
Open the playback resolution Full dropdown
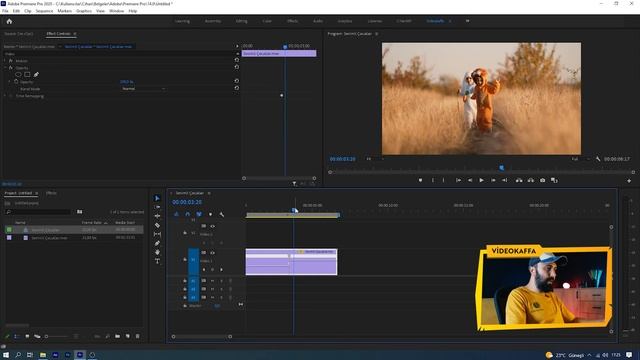point(580,159)
